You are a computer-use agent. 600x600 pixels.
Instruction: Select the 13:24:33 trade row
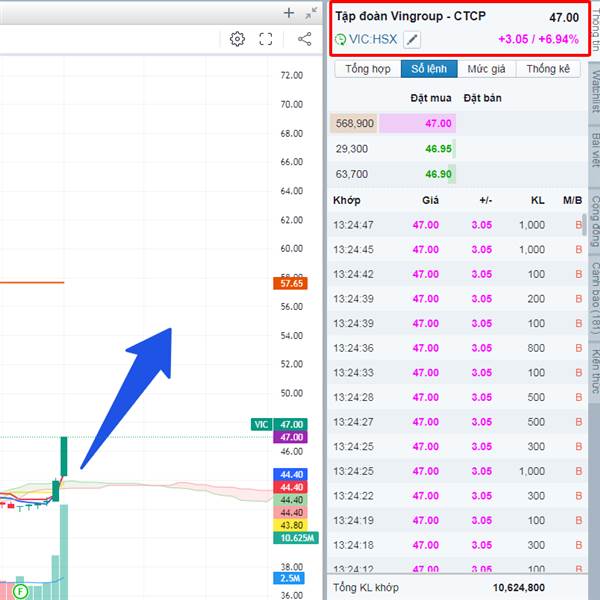457,372
